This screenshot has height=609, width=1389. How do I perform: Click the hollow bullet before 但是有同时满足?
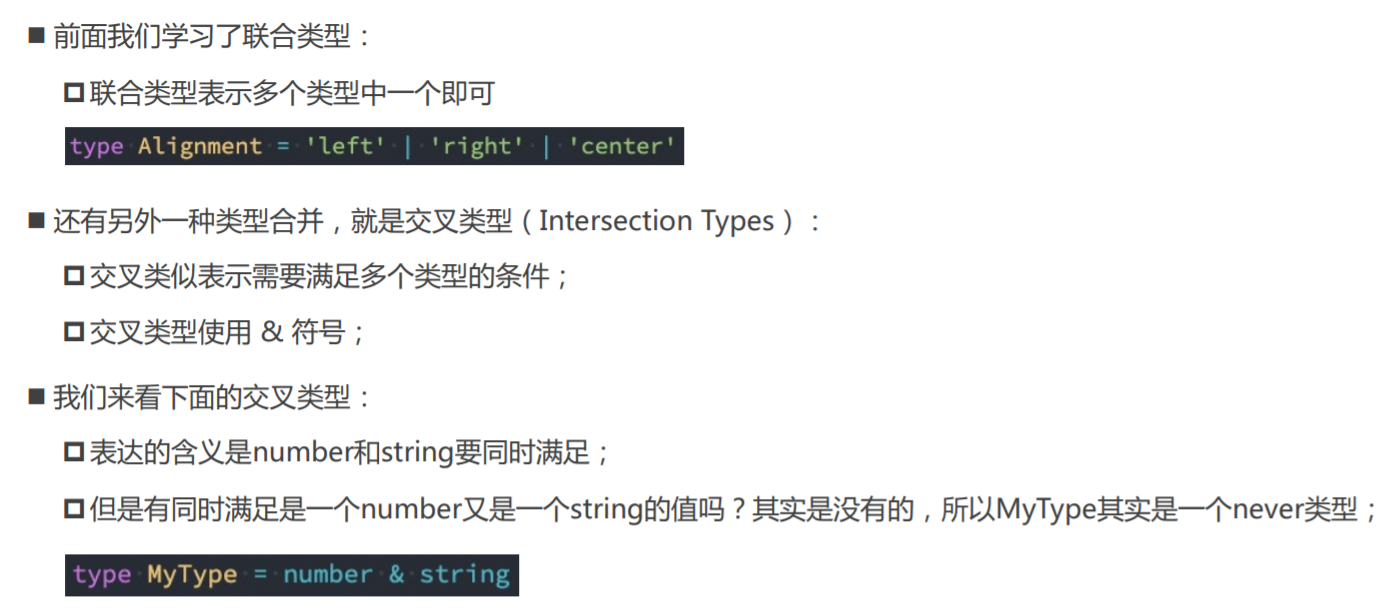click(74, 510)
